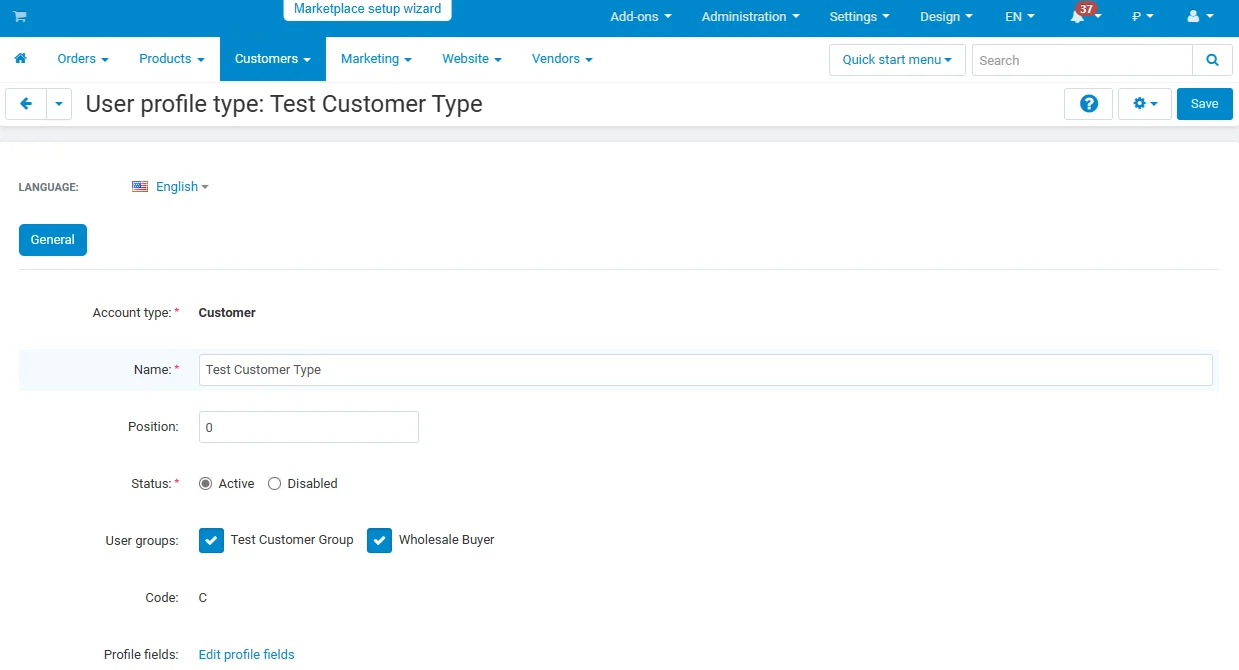Expand the English language dropdown
The width and height of the screenshot is (1239, 670).
[176, 187]
